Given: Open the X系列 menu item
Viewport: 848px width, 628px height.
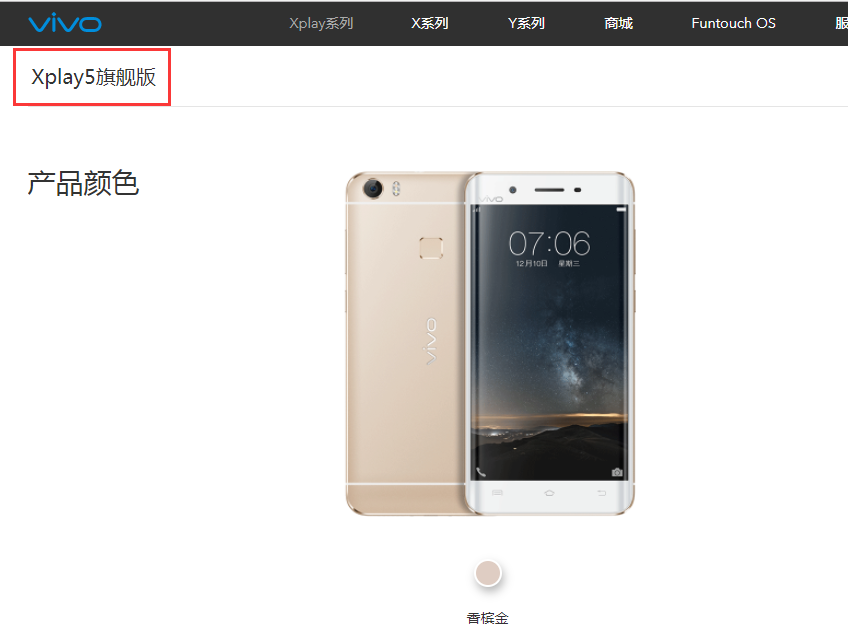Looking at the screenshot, I should click(429, 23).
